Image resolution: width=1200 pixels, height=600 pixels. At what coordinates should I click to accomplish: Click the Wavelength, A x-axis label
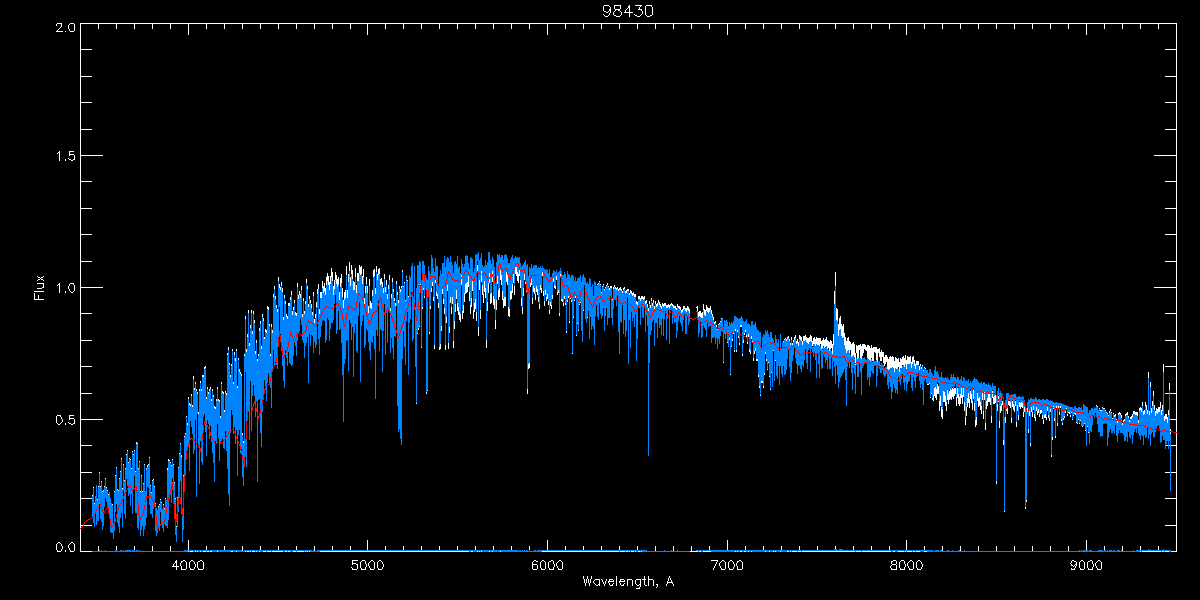627,581
